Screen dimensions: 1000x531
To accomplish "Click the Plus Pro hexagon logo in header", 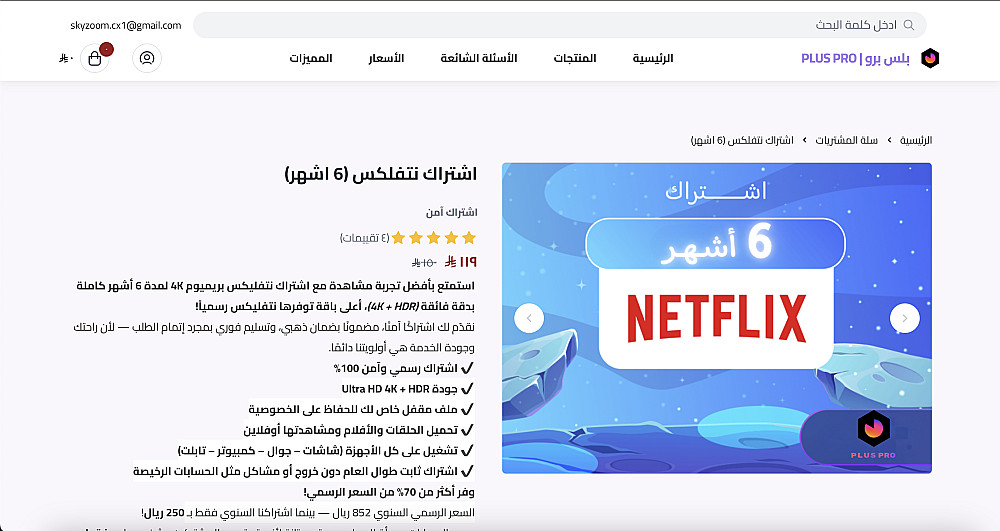I will pyautogui.click(x=930, y=58).
